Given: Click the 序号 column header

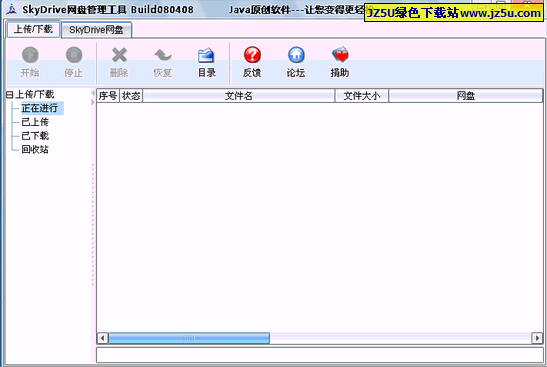Looking at the screenshot, I should click(108, 96).
